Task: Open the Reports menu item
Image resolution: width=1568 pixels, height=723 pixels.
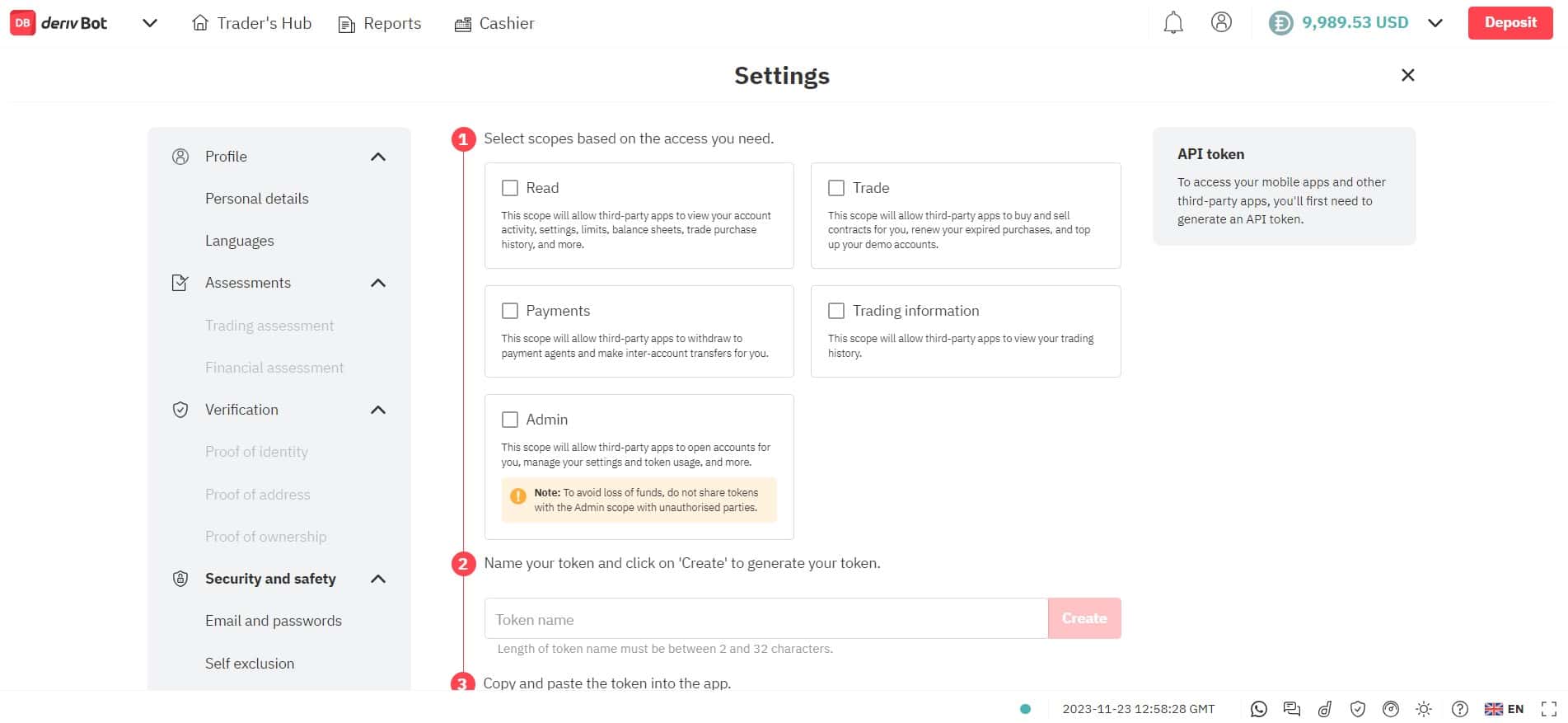Action: [379, 23]
